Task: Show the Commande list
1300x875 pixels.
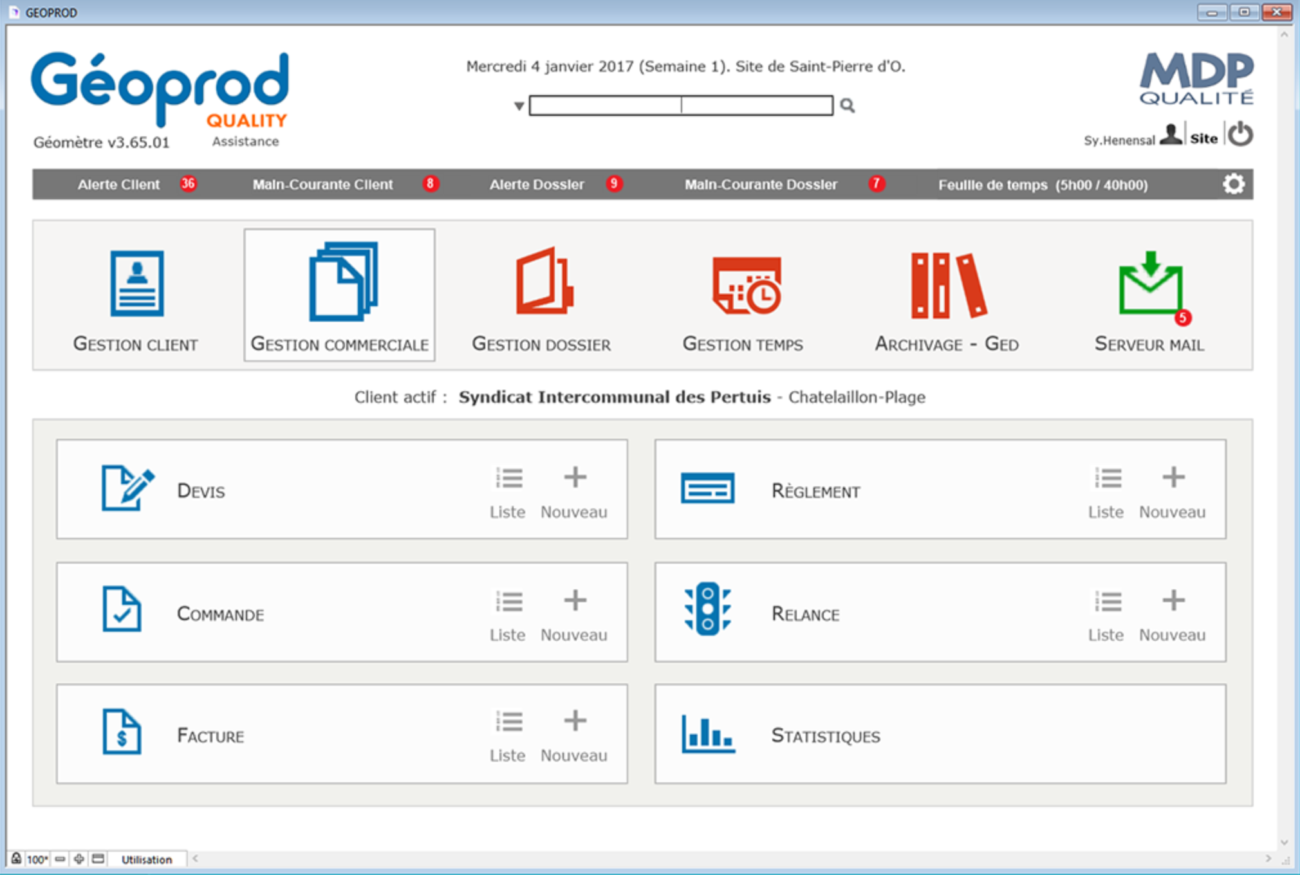Action: (x=508, y=615)
